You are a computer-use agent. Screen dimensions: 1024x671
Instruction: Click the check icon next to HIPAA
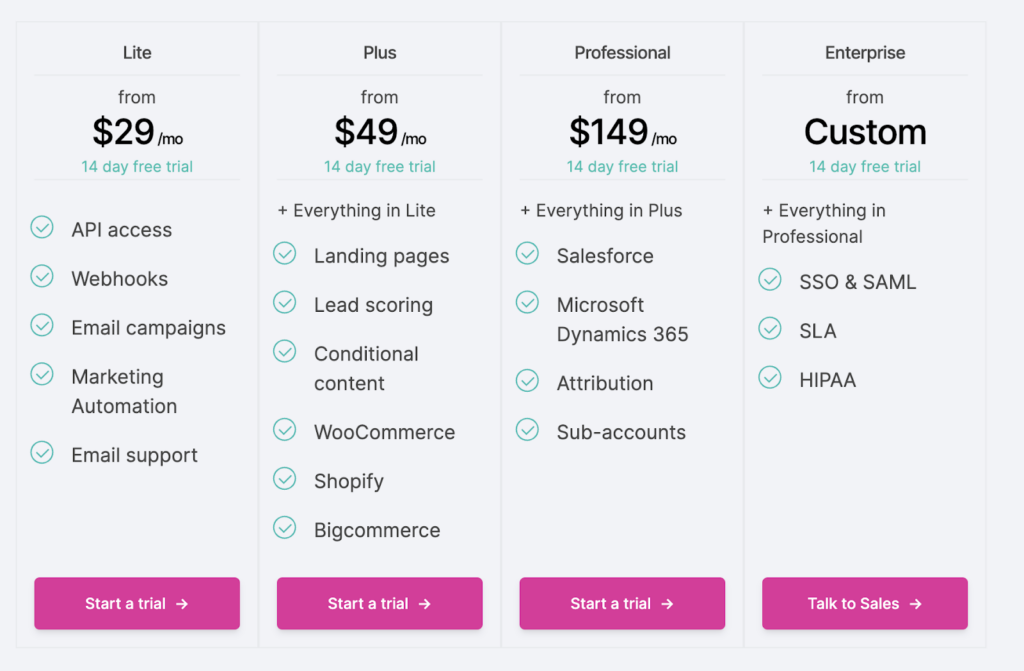coord(770,378)
